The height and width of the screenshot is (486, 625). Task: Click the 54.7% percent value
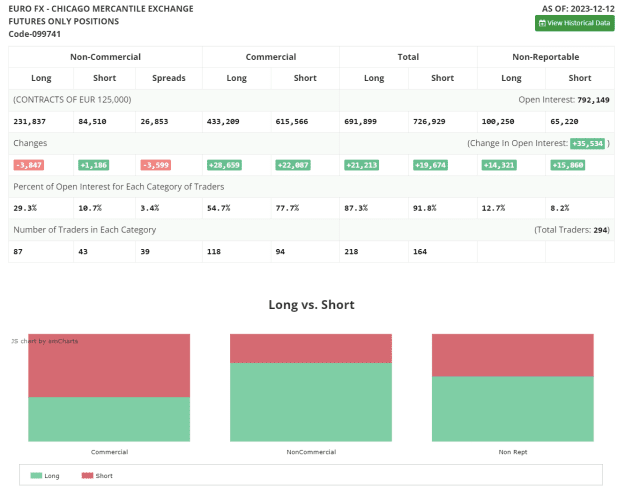218,208
